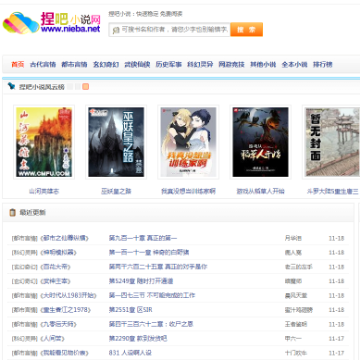This screenshot has width=360, height=360.
Task: Open the novel 重生香江之1978
Action: [x=65, y=310]
